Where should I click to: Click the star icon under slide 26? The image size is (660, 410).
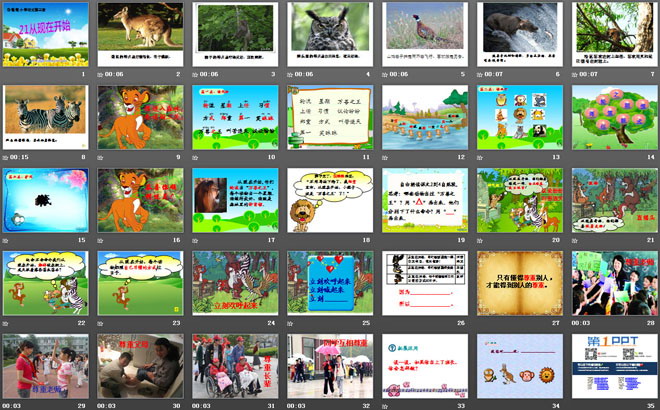pos(386,323)
